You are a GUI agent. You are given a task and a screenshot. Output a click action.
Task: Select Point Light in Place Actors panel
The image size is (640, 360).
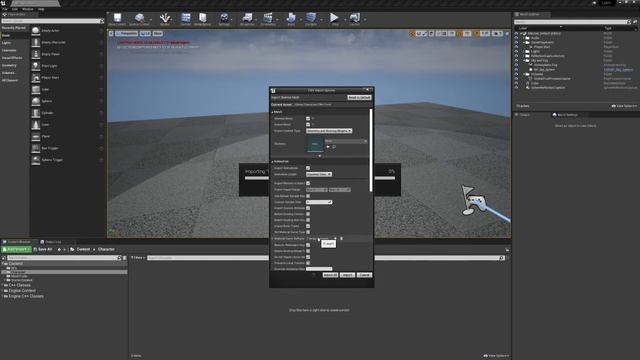(x=49, y=66)
